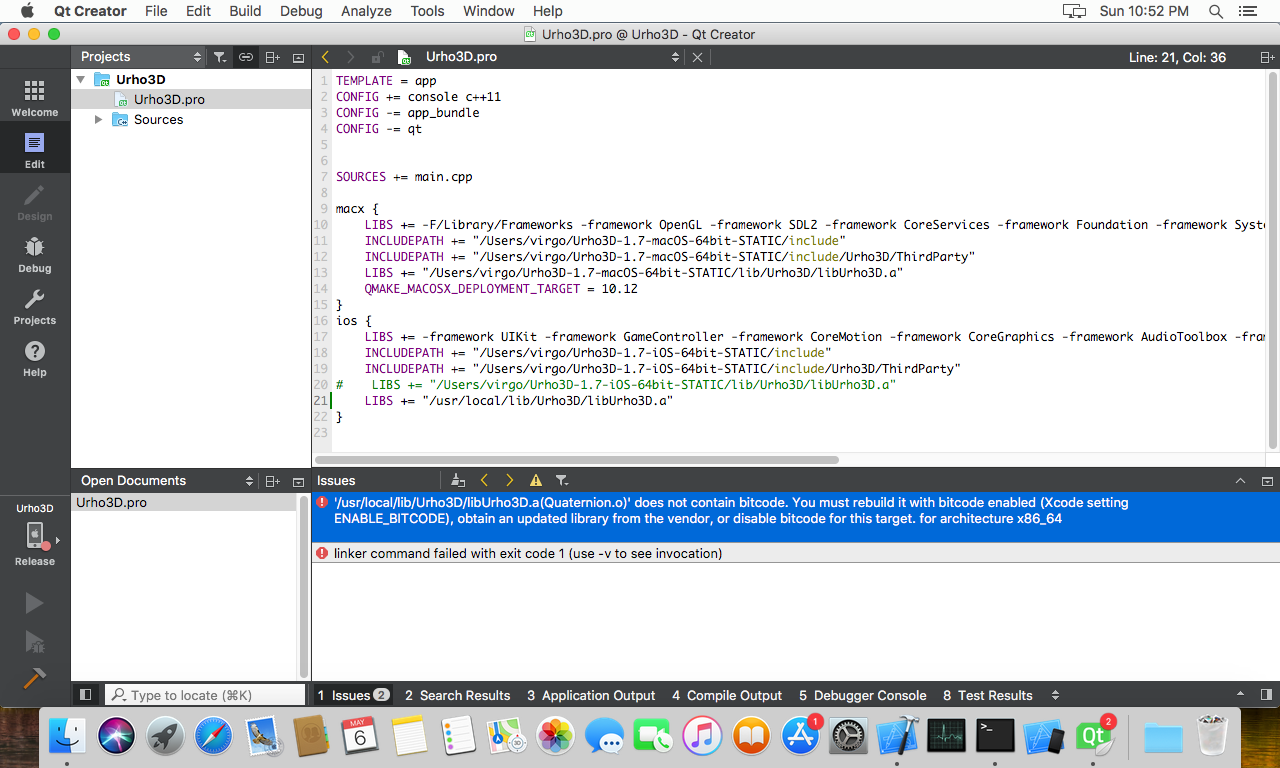
Task: Open Finder from the Dock
Action: coord(69,737)
